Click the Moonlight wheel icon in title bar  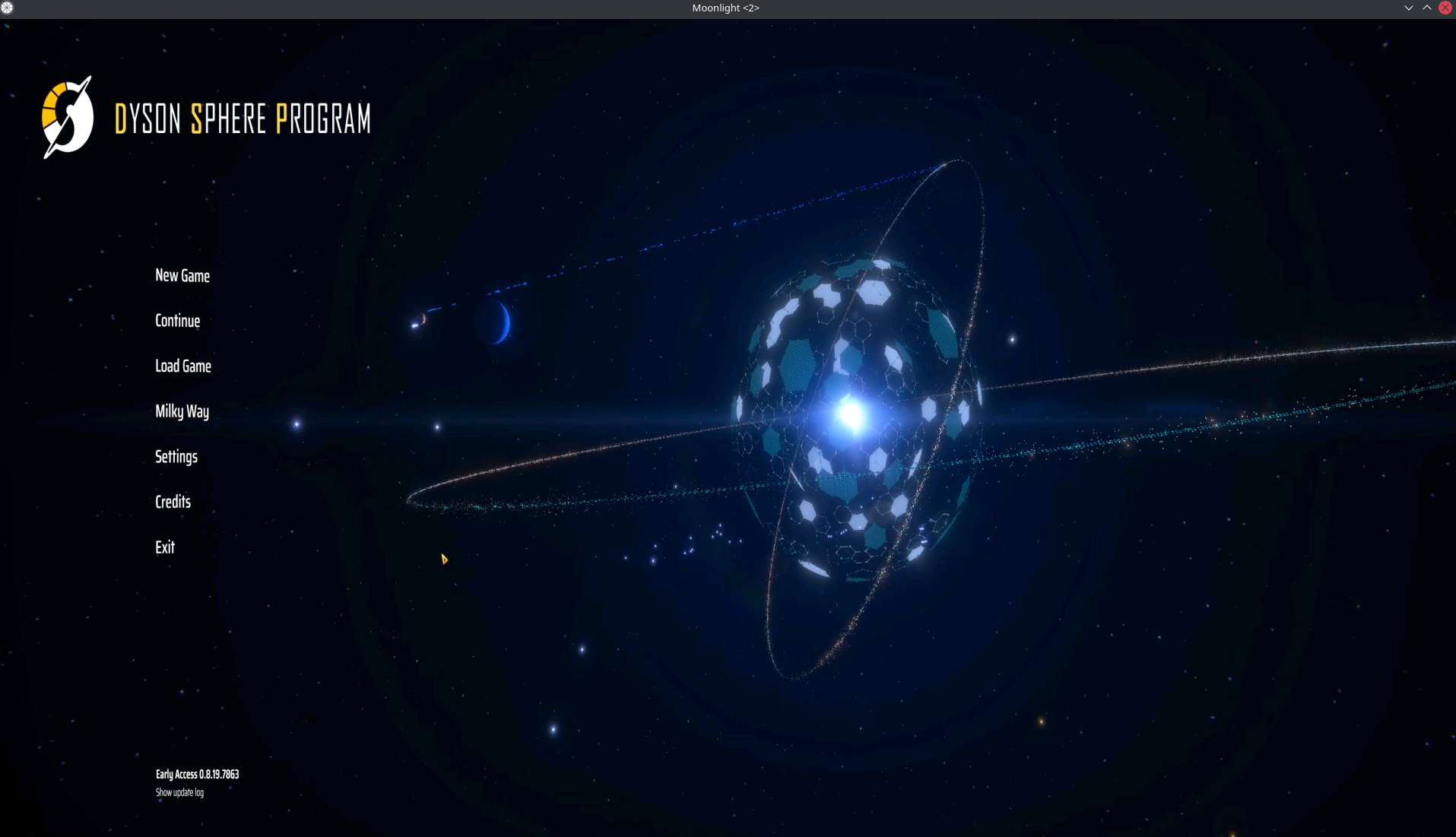[x=7, y=8]
